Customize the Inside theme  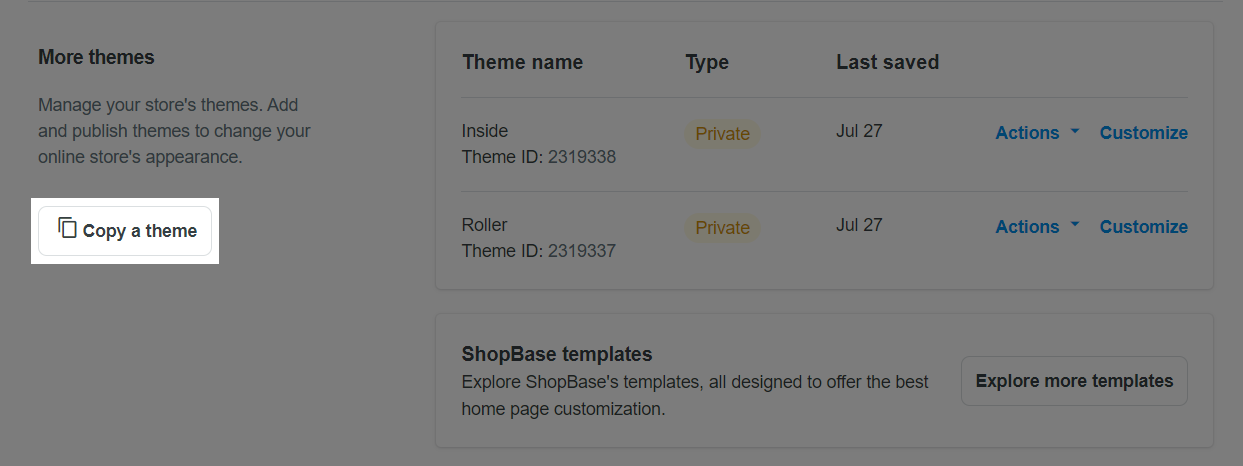click(x=1143, y=133)
